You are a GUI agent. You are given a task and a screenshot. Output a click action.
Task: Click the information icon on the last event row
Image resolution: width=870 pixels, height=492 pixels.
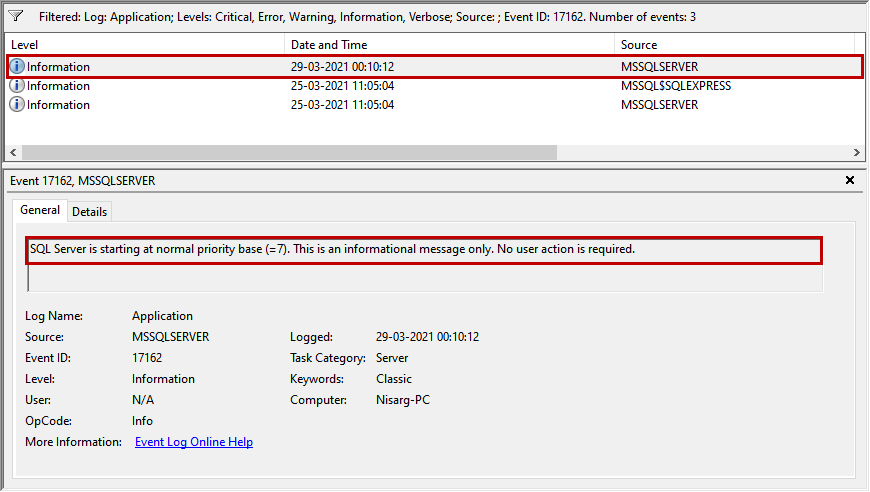(17, 105)
